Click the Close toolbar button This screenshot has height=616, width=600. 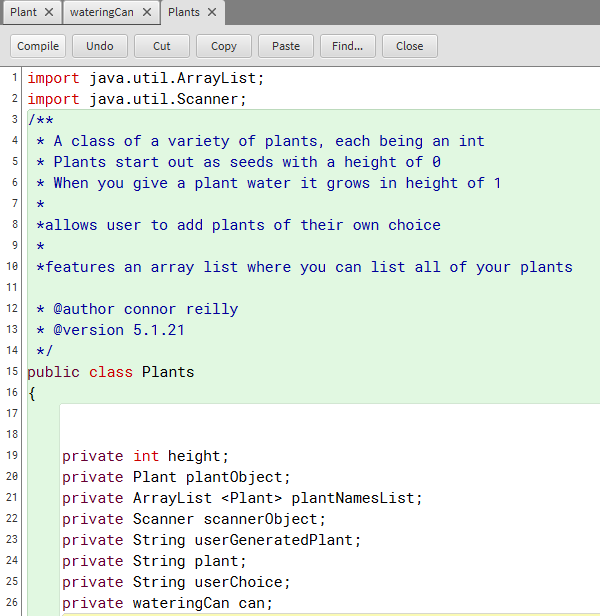tap(410, 46)
